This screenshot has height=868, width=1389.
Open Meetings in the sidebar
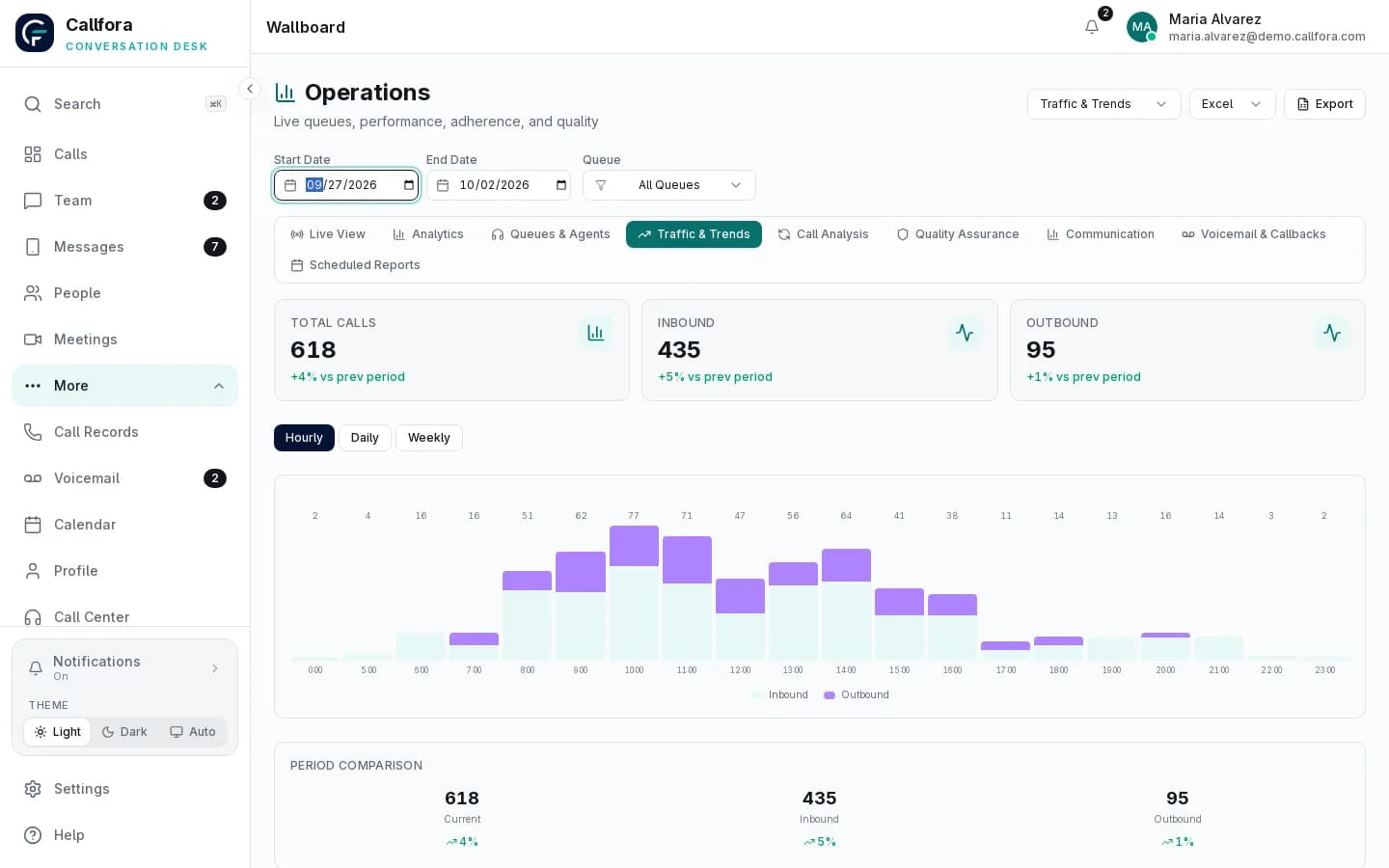(x=124, y=339)
